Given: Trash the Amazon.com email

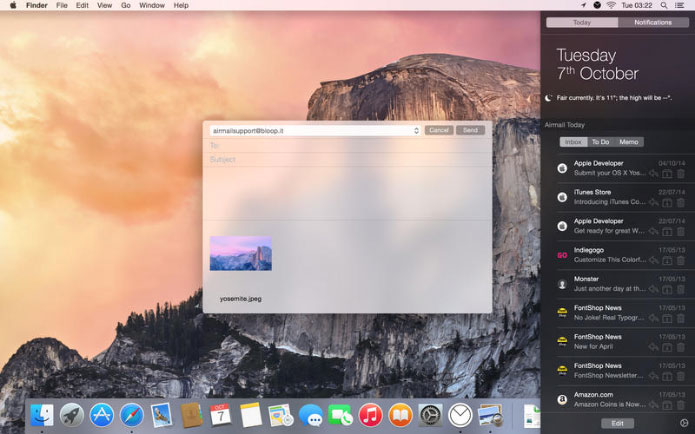Looking at the screenshot, I should pyautogui.click(x=681, y=405).
